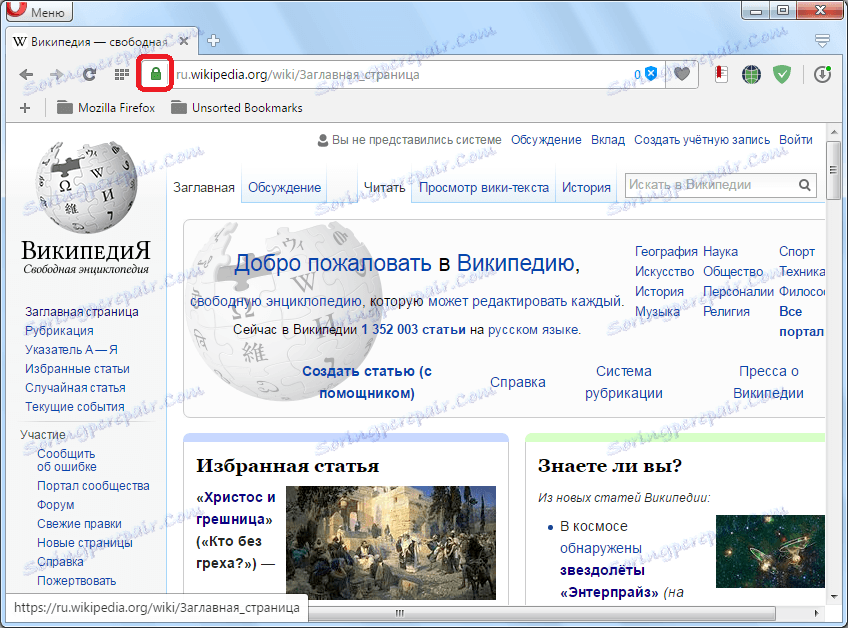Screen dimensions: 848x628
Task: Open the ad blocker shield badge
Action: click(646, 74)
